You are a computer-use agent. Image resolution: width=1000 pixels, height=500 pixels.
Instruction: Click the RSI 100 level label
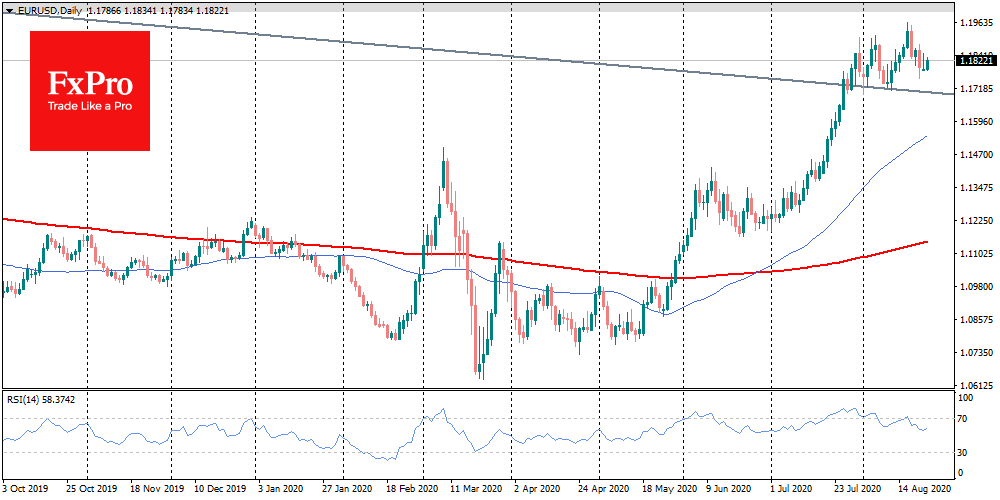click(x=966, y=398)
